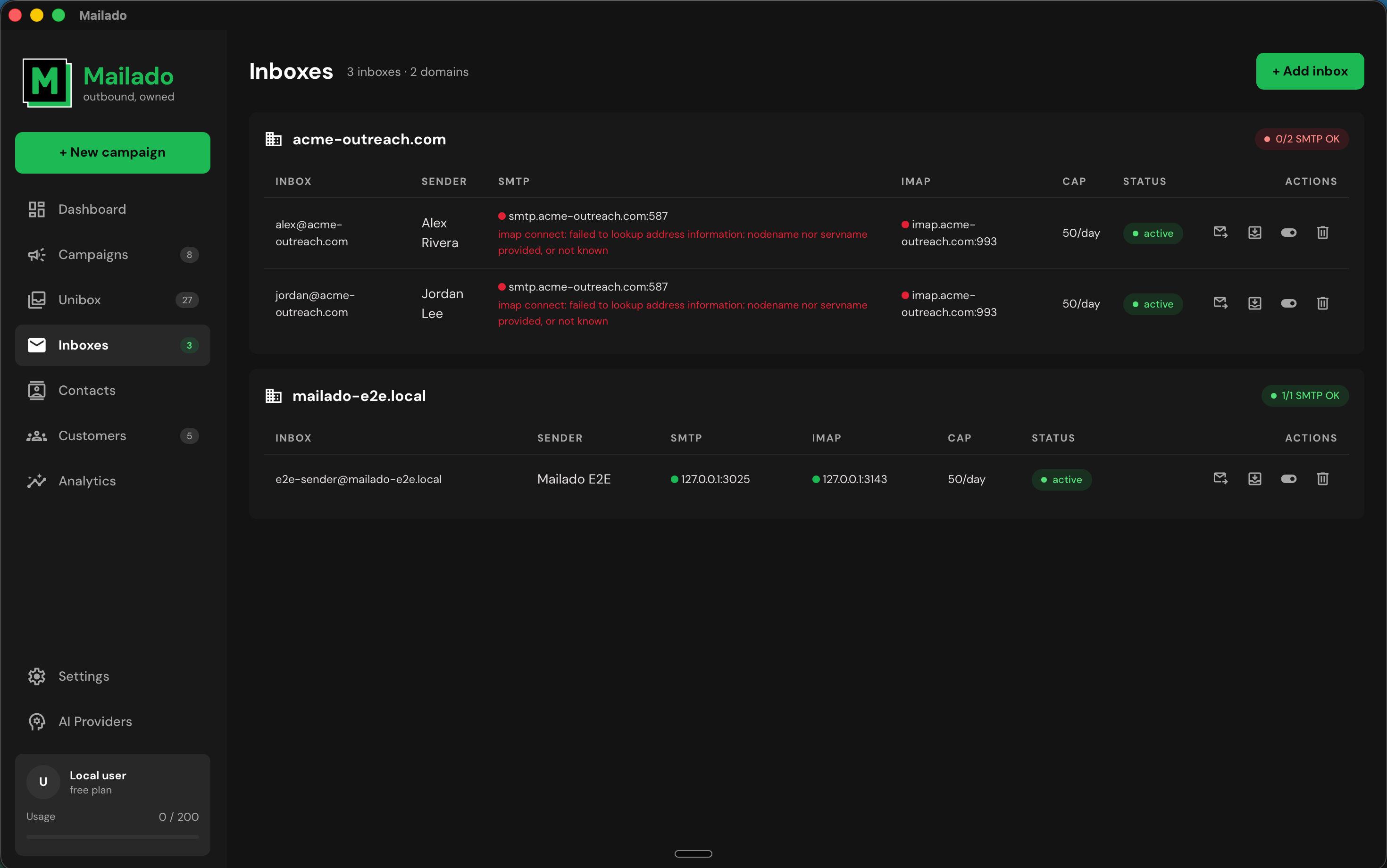The height and width of the screenshot is (868, 1387).
Task: Delete the alex@acme-outreach.com inbox
Action: [x=1323, y=233]
